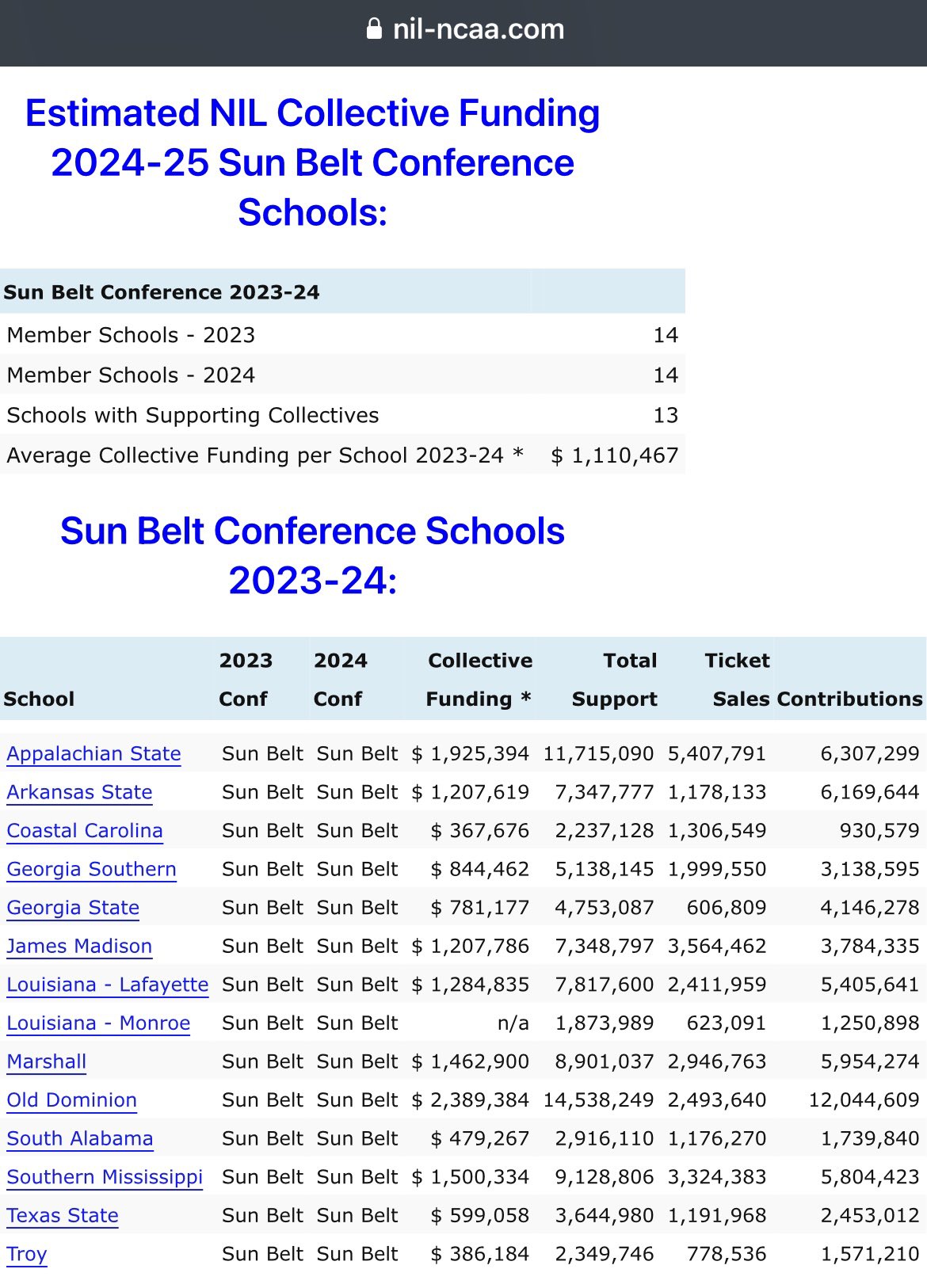Viewport: 927px width, 1288px height.
Task: Open the South Alabama link
Action: coord(80,1138)
